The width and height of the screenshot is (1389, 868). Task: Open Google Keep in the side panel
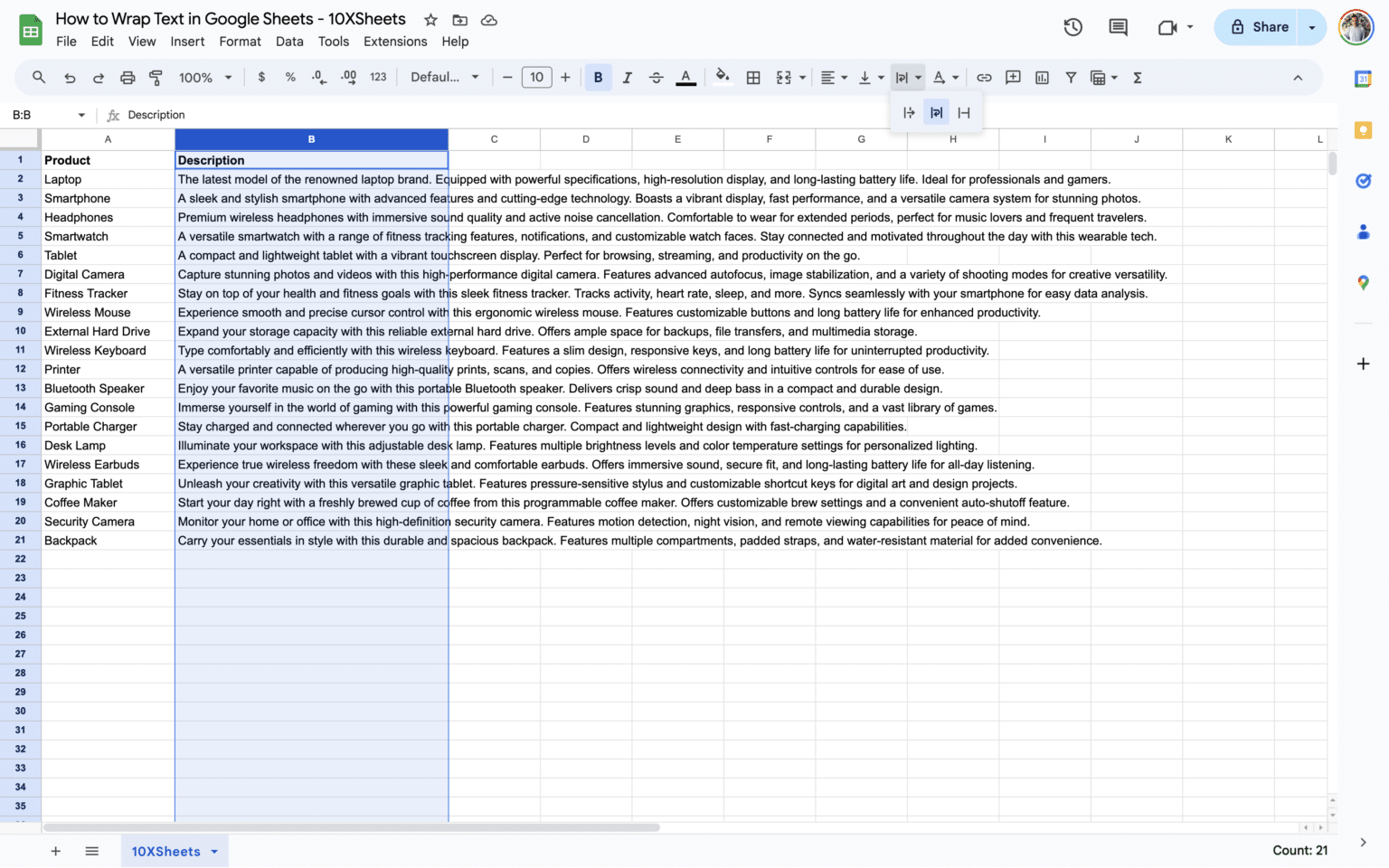click(x=1364, y=130)
